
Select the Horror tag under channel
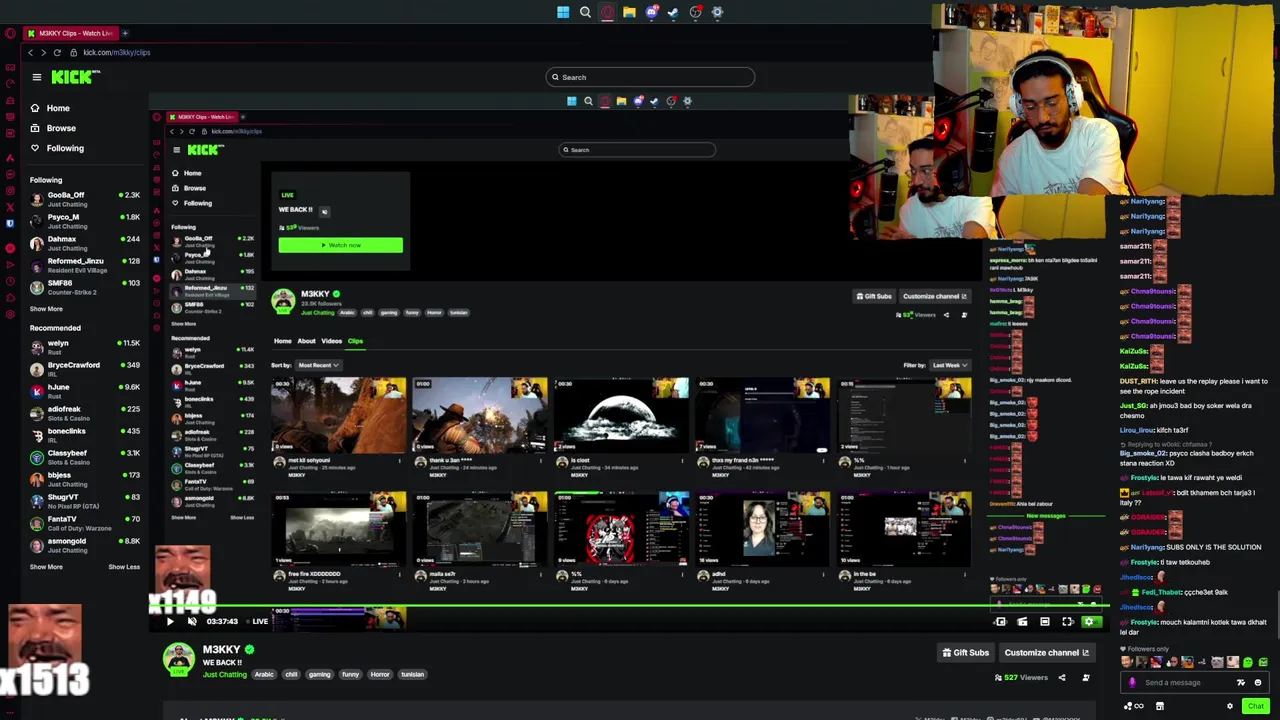coord(380,675)
